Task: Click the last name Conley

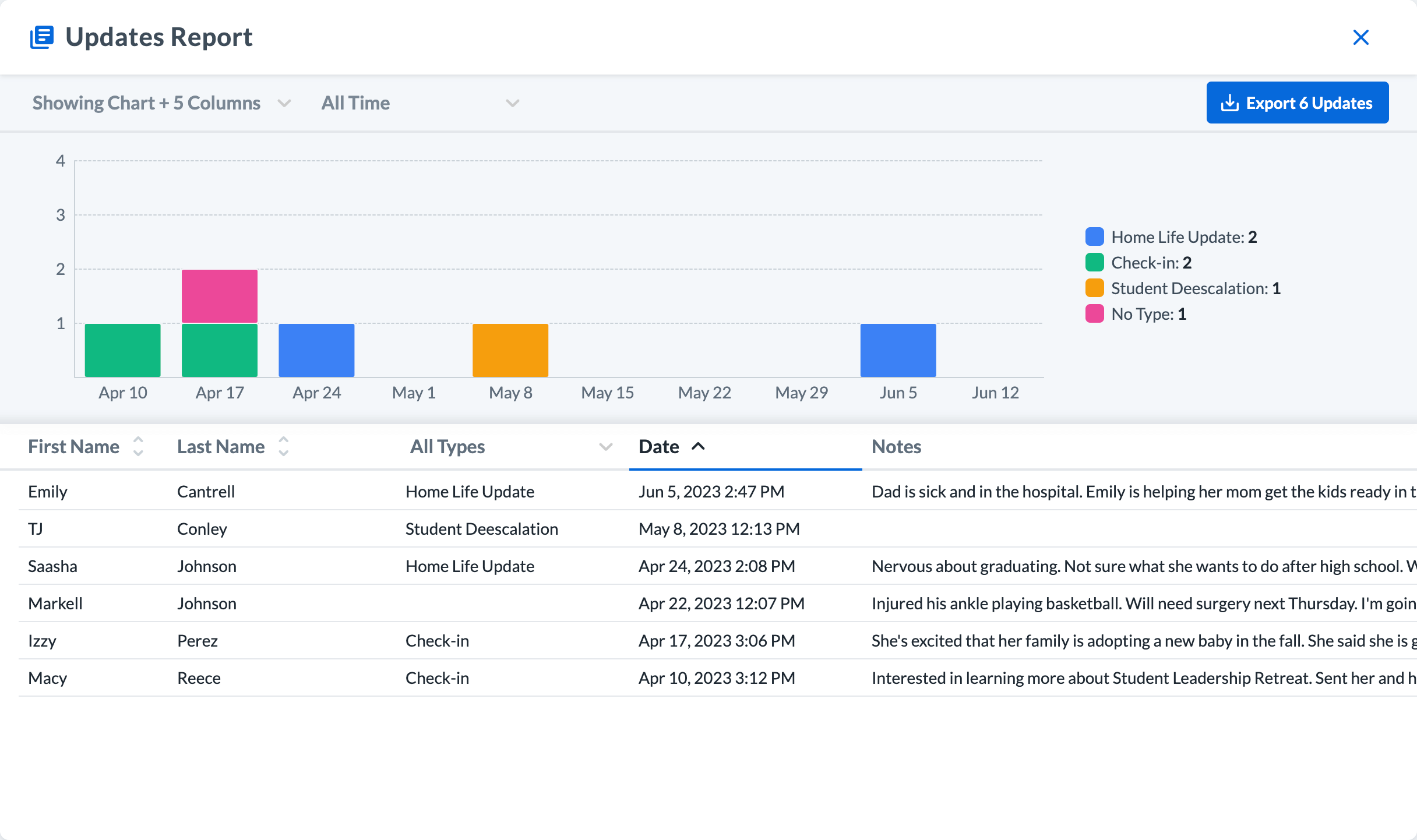Action: (202, 529)
